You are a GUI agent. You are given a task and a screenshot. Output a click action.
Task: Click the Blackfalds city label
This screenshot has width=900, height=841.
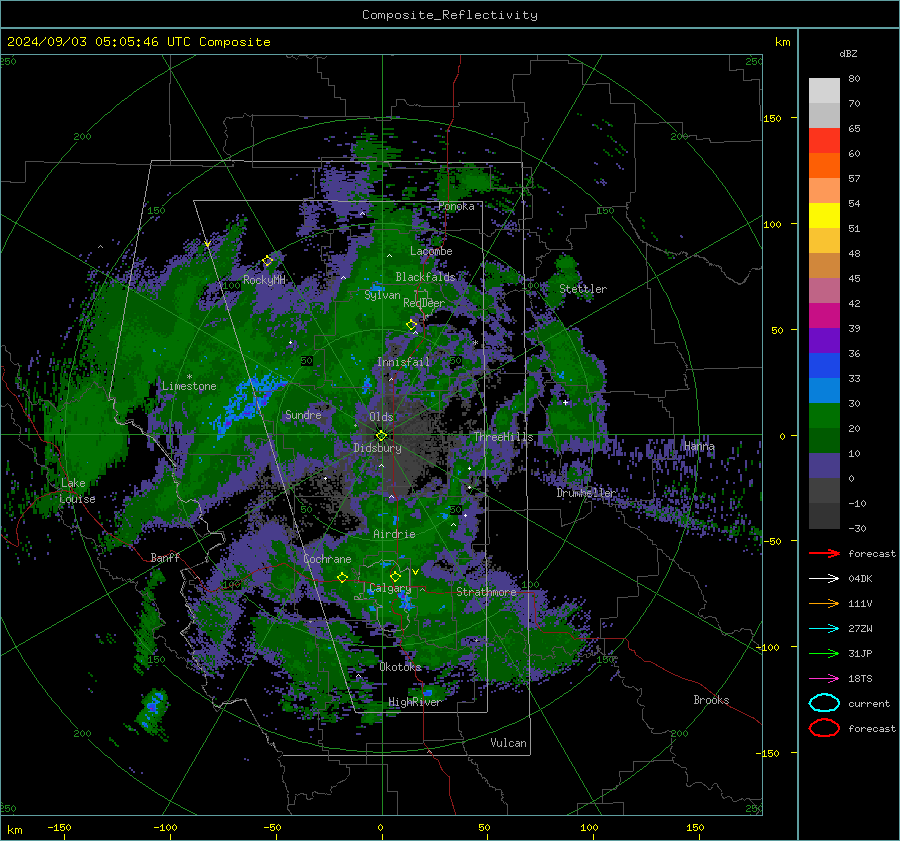(x=425, y=277)
